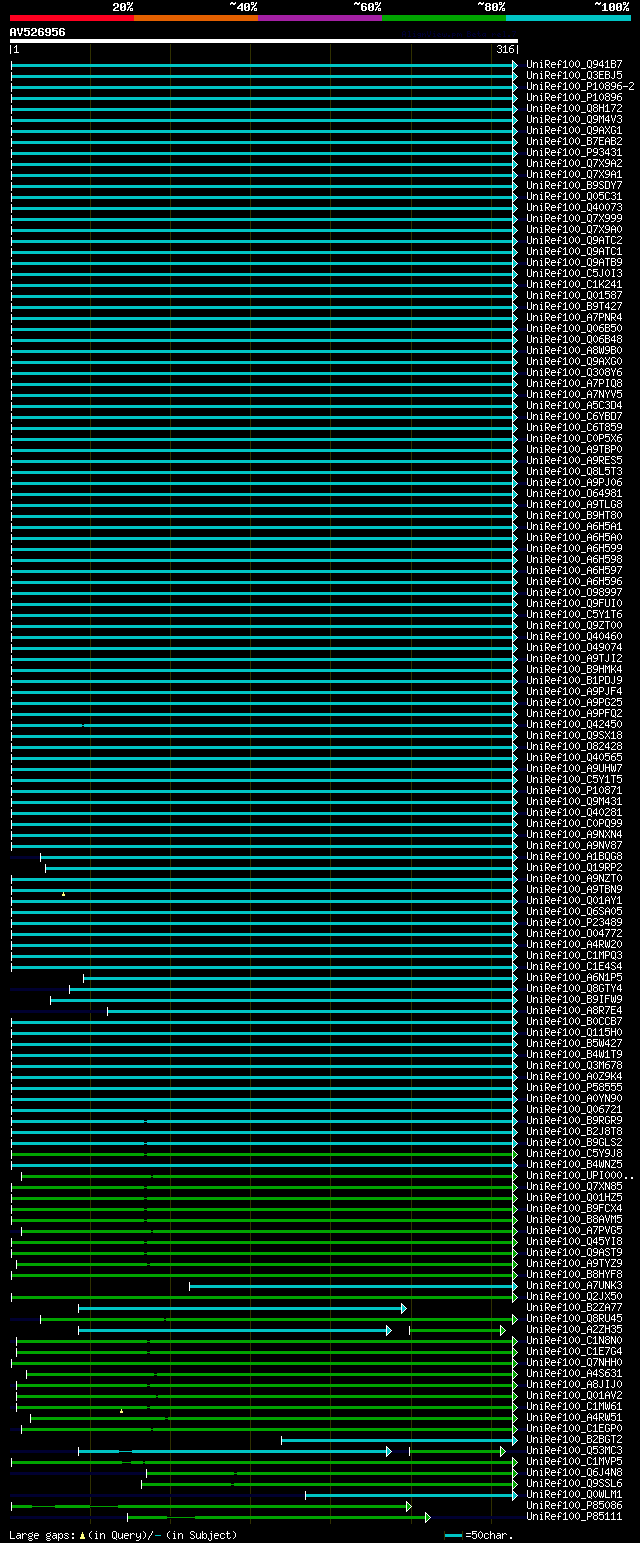Select label UniRef100_A6H599
Screen dimensions: 640x1543
(x=574, y=548)
